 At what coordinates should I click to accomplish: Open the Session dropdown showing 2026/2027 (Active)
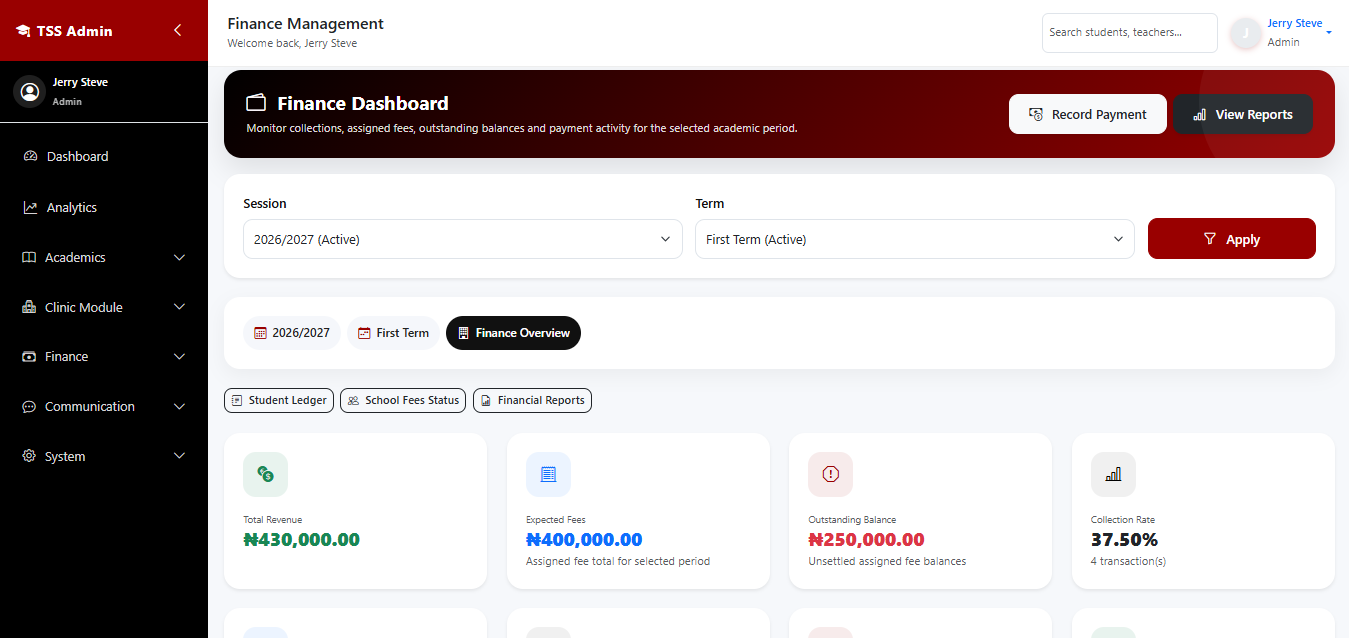[463, 239]
